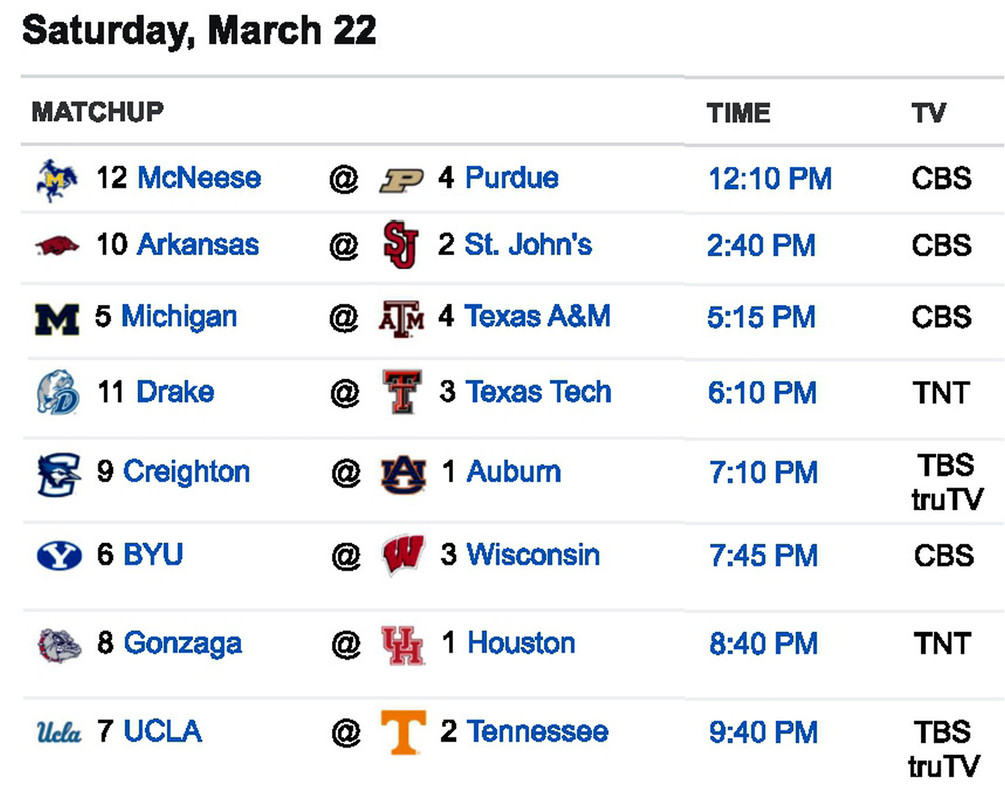Open the Texas A&M team link

(538, 317)
